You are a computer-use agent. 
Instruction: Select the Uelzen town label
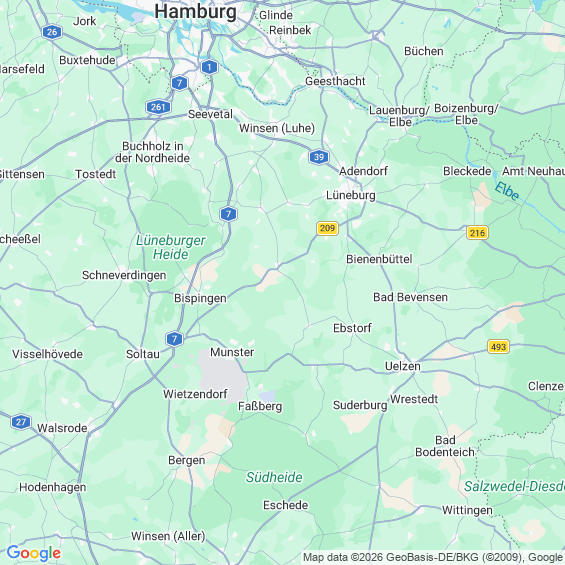pos(402,366)
